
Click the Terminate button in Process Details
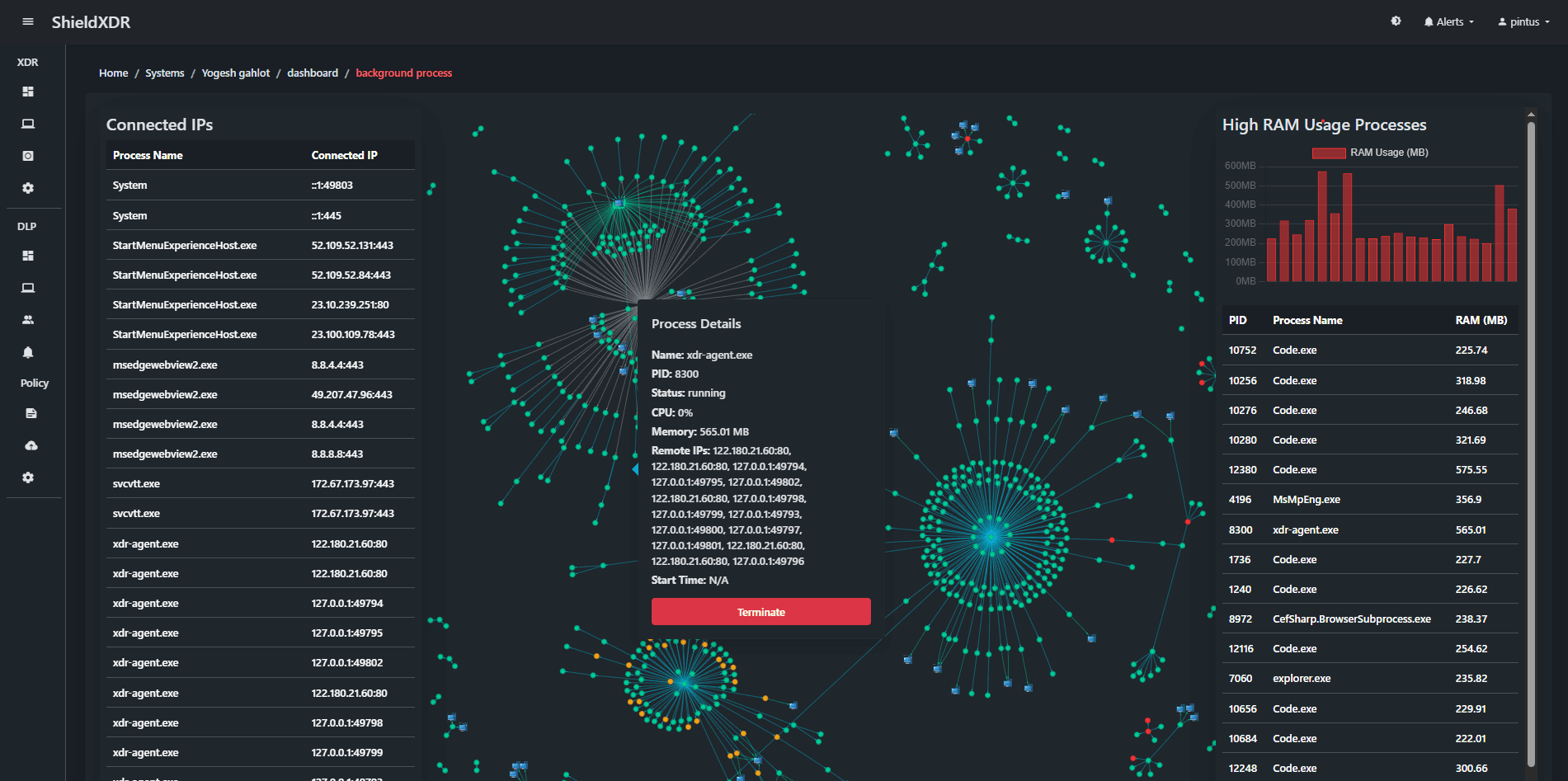click(x=760, y=611)
